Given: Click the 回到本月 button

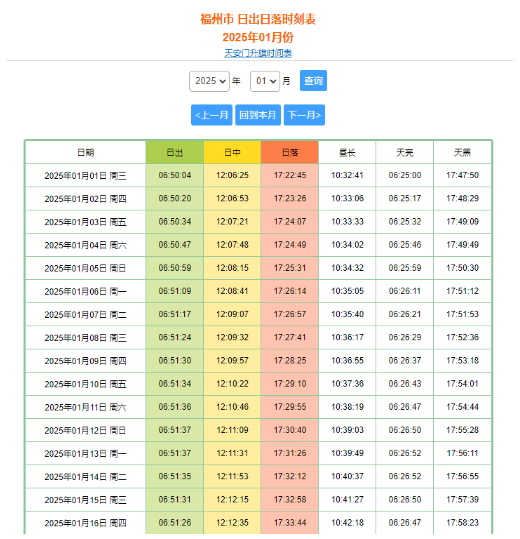Looking at the screenshot, I should pyautogui.click(x=258, y=115).
